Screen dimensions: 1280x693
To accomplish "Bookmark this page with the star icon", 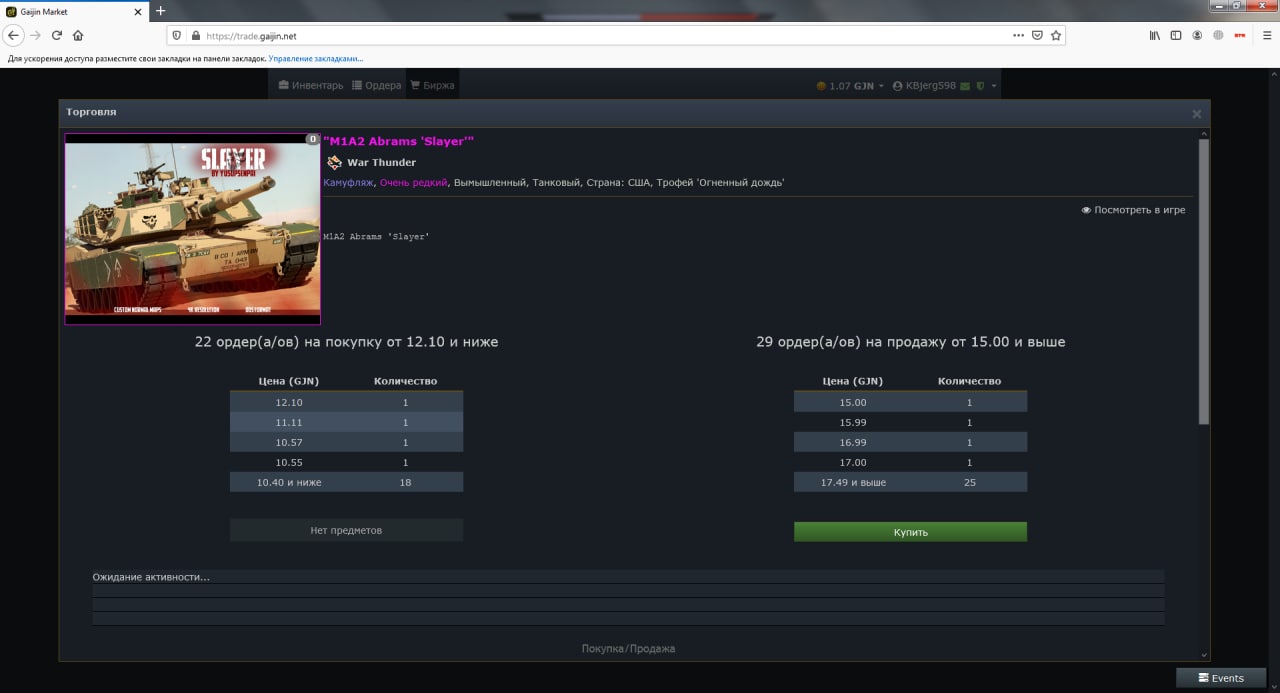I will click(1056, 35).
